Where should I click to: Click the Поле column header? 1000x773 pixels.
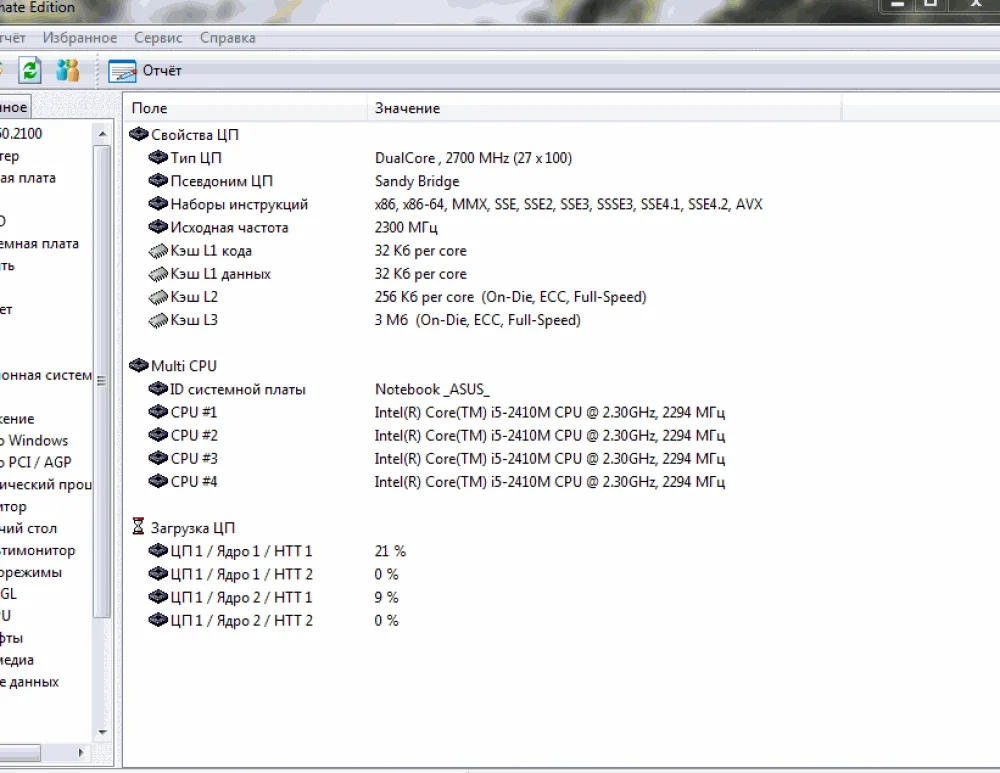[x=246, y=108]
